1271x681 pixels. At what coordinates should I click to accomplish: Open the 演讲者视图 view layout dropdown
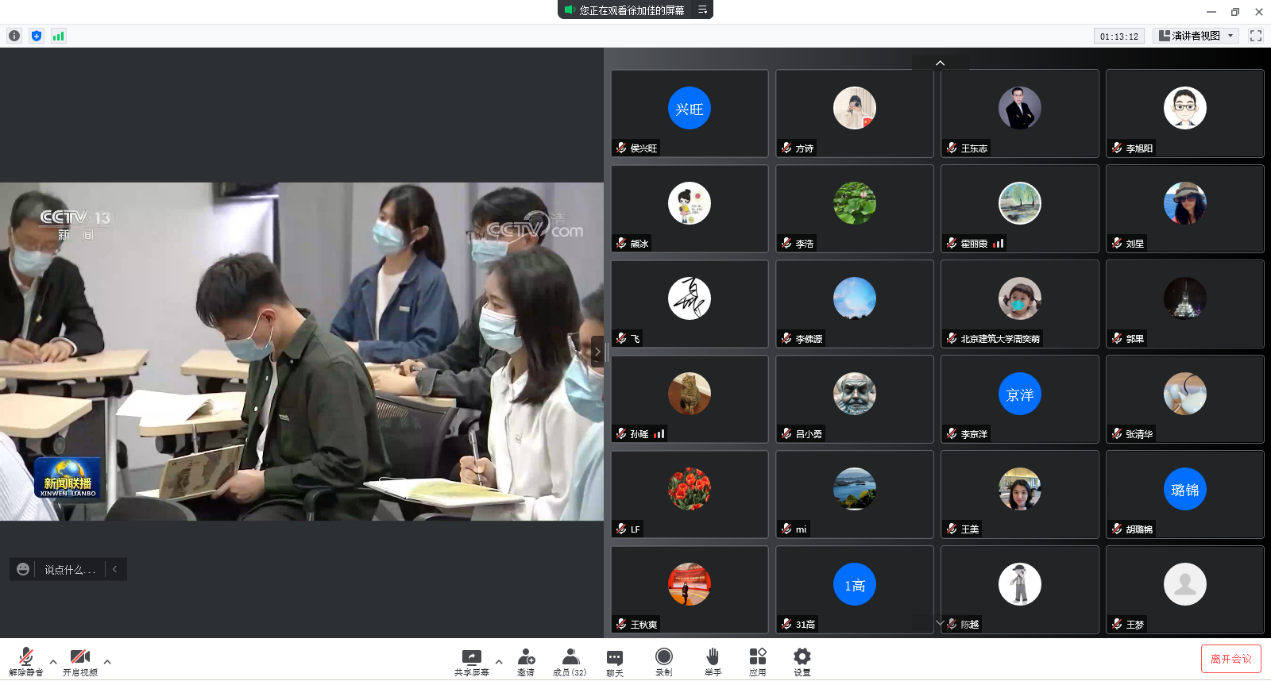[x=1196, y=36]
